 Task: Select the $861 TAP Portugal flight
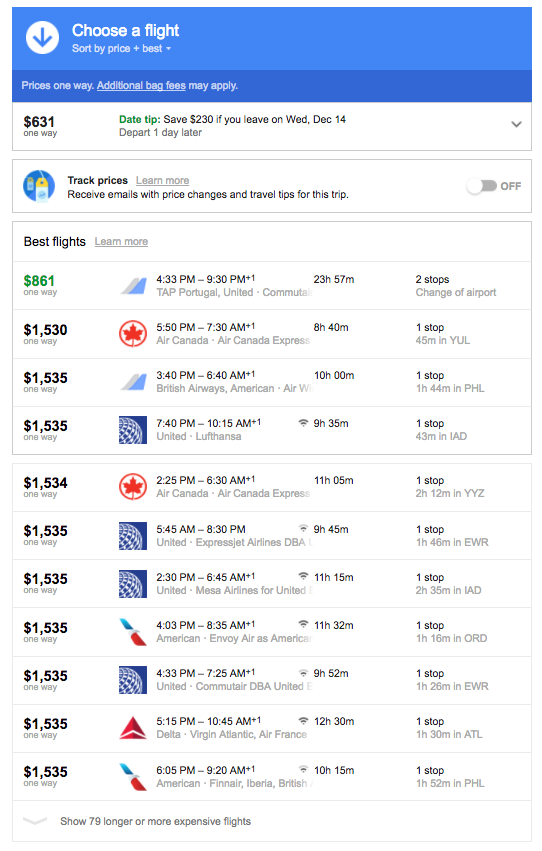click(x=272, y=285)
